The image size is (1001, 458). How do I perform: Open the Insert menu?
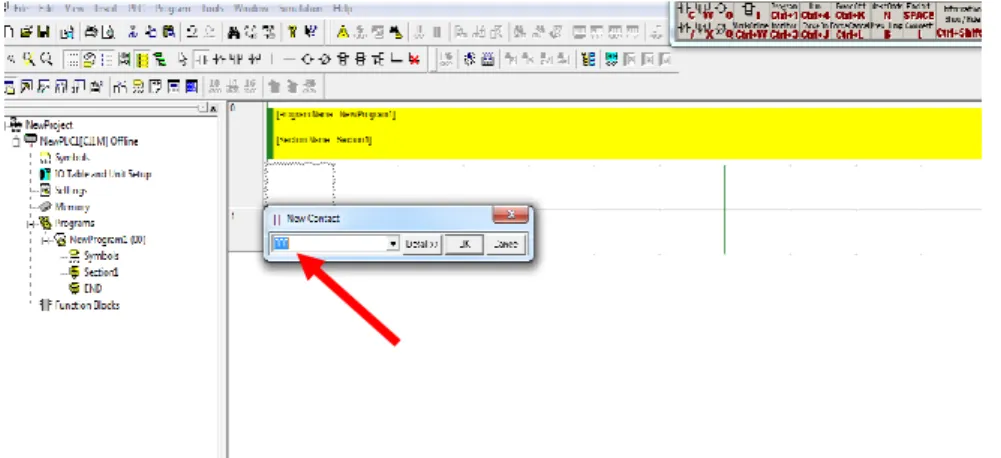pos(104,9)
